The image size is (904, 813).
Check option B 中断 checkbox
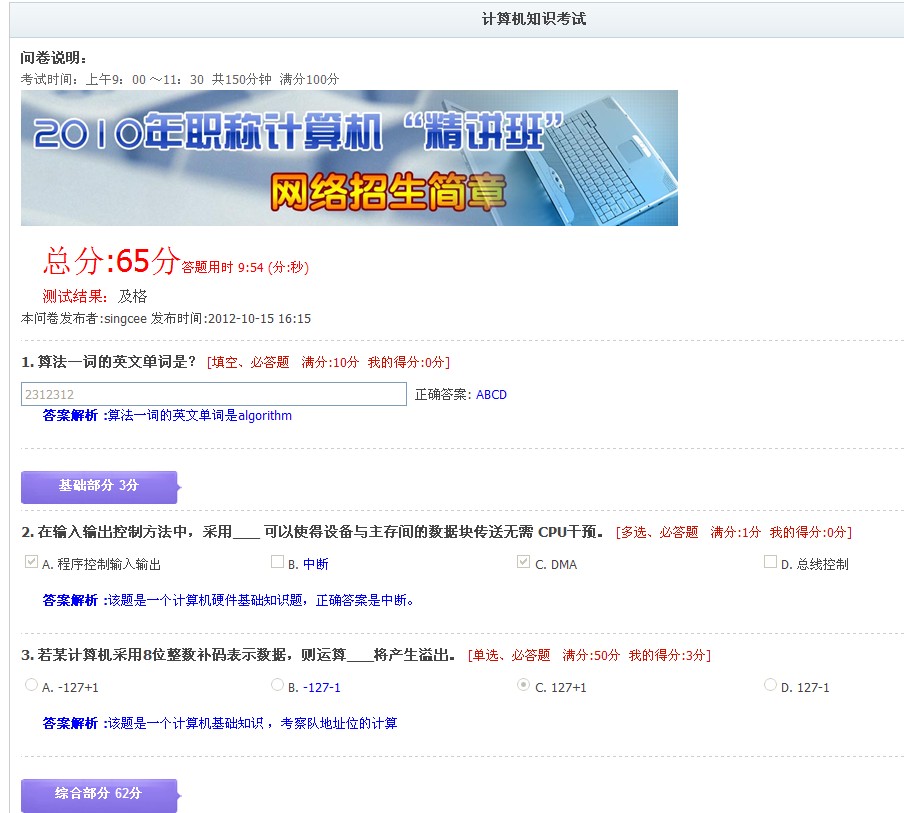[x=277, y=562]
